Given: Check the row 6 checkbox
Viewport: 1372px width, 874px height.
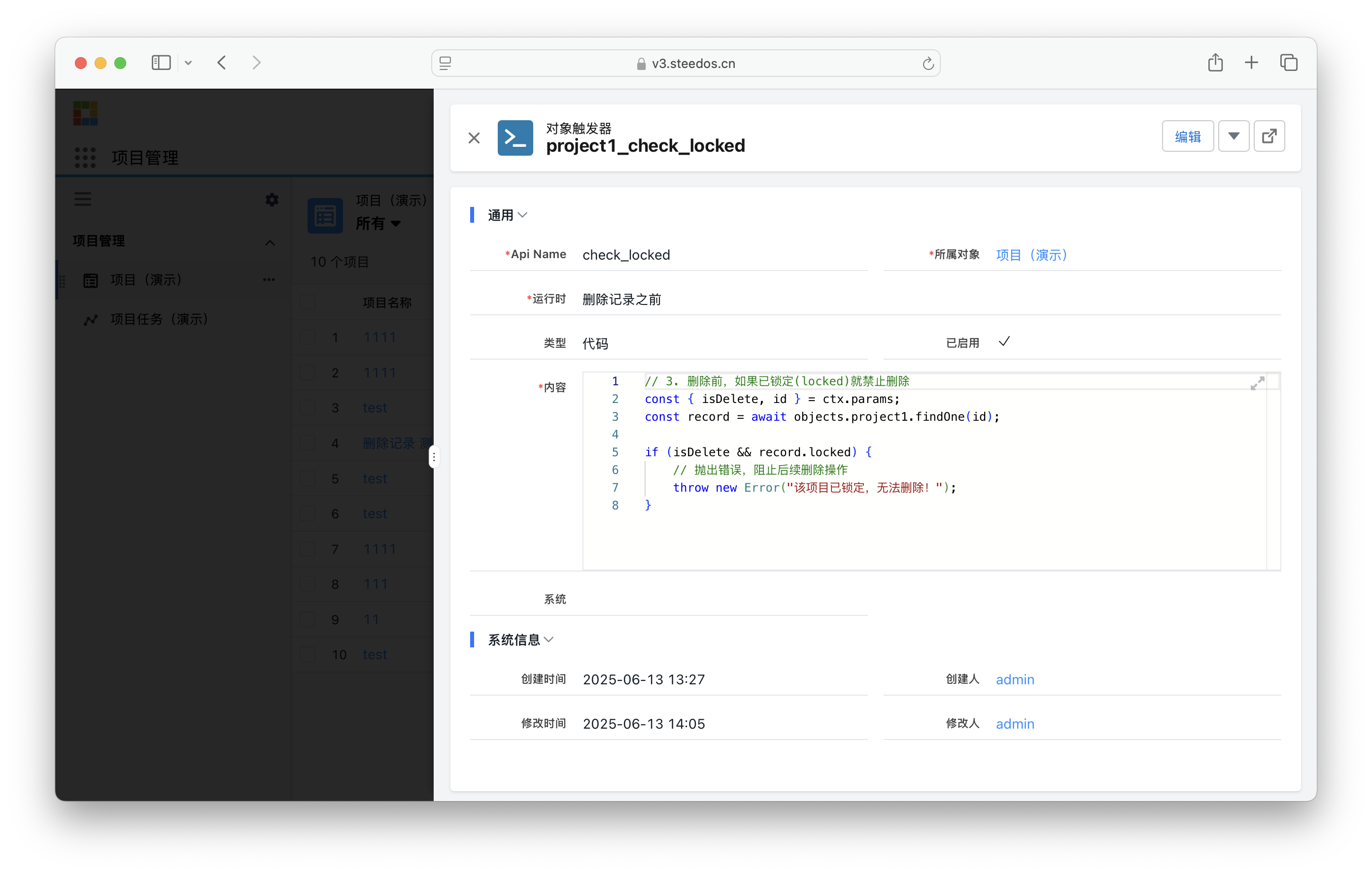Looking at the screenshot, I should tap(308, 513).
